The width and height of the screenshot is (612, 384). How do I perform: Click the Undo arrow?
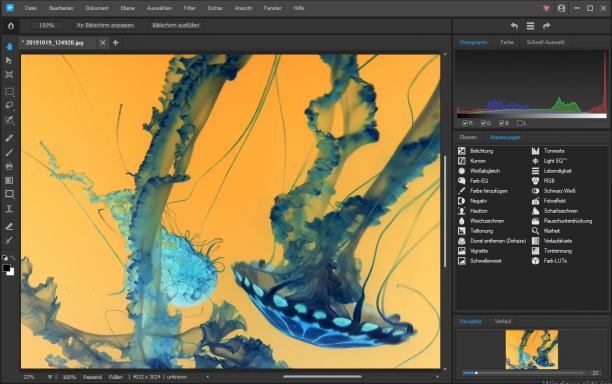[x=514, y=26]
